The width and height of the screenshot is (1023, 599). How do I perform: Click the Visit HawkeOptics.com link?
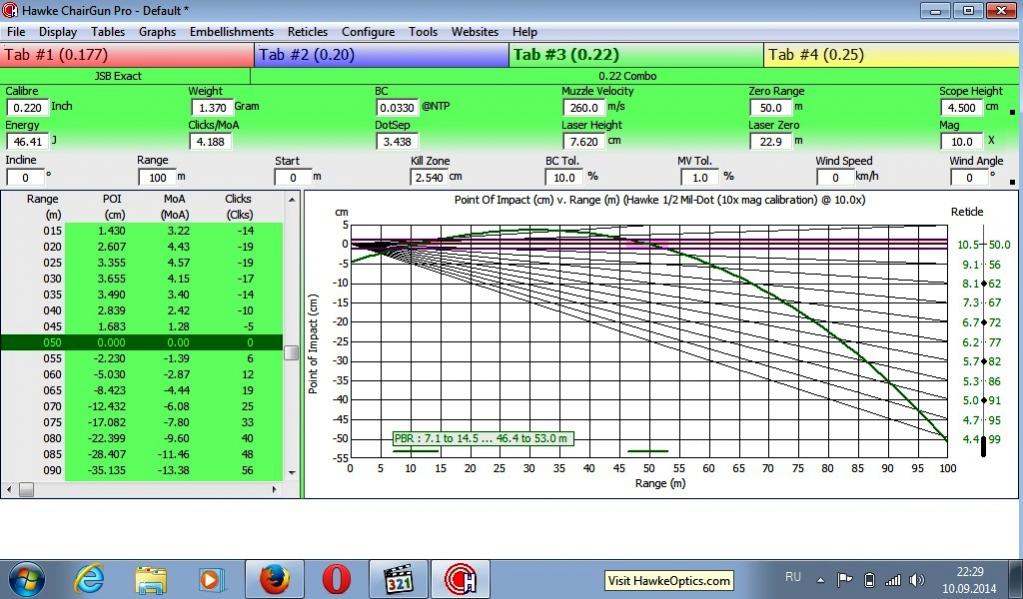pyautogui.click(x=669, y=581)
